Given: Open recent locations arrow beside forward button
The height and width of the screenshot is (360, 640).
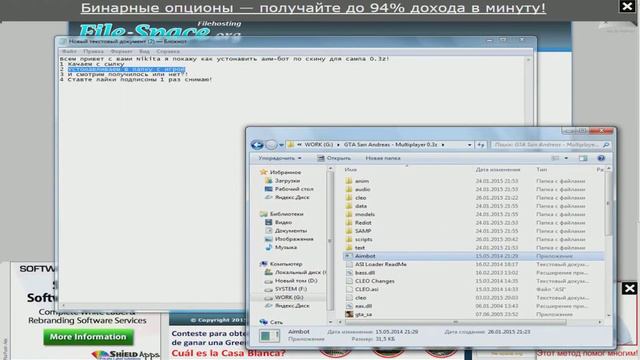Looking at the screenshot, I should coord(281,145).
